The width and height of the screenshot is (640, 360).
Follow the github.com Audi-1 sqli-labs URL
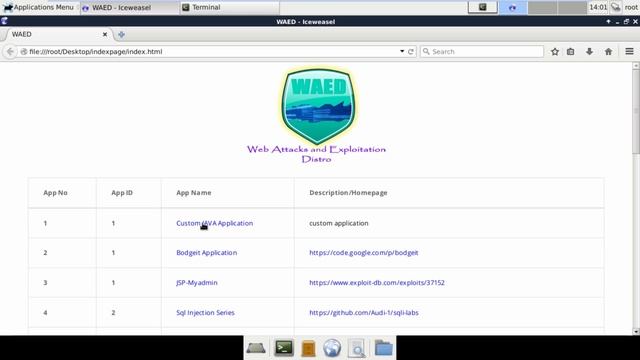pos(364,313)
